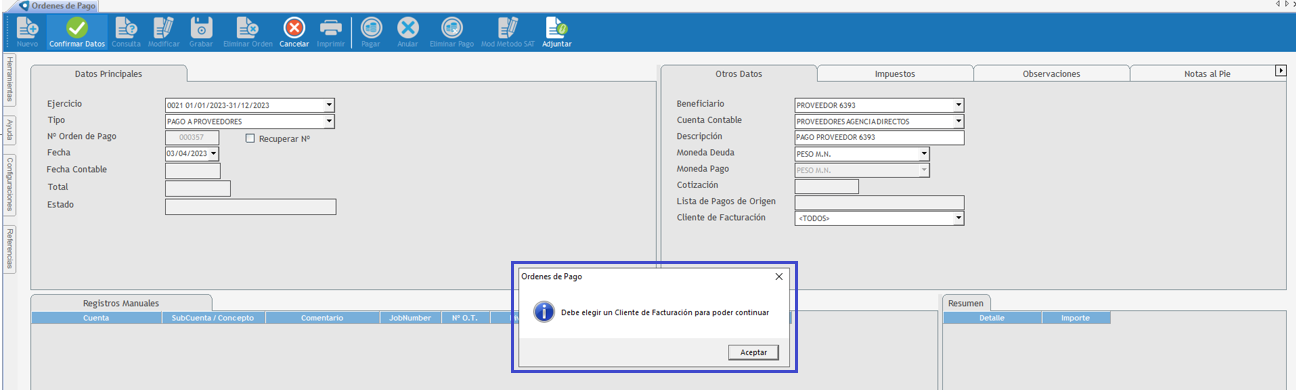
Task: Click the Fecha Contable field
Action: coord(192,171)
